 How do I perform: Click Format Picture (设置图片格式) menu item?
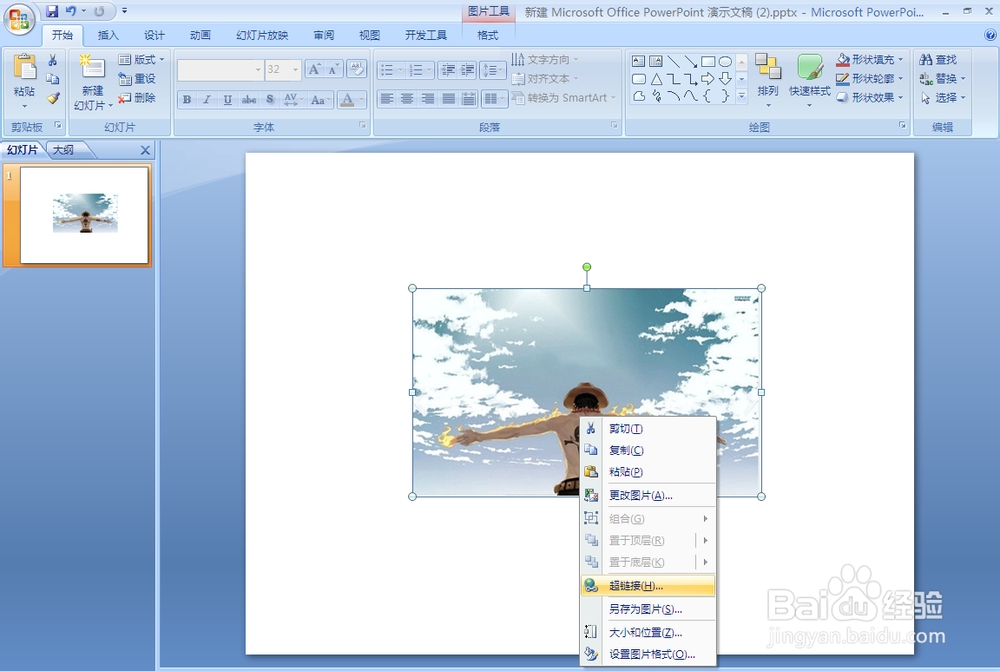tap(647, 654)
